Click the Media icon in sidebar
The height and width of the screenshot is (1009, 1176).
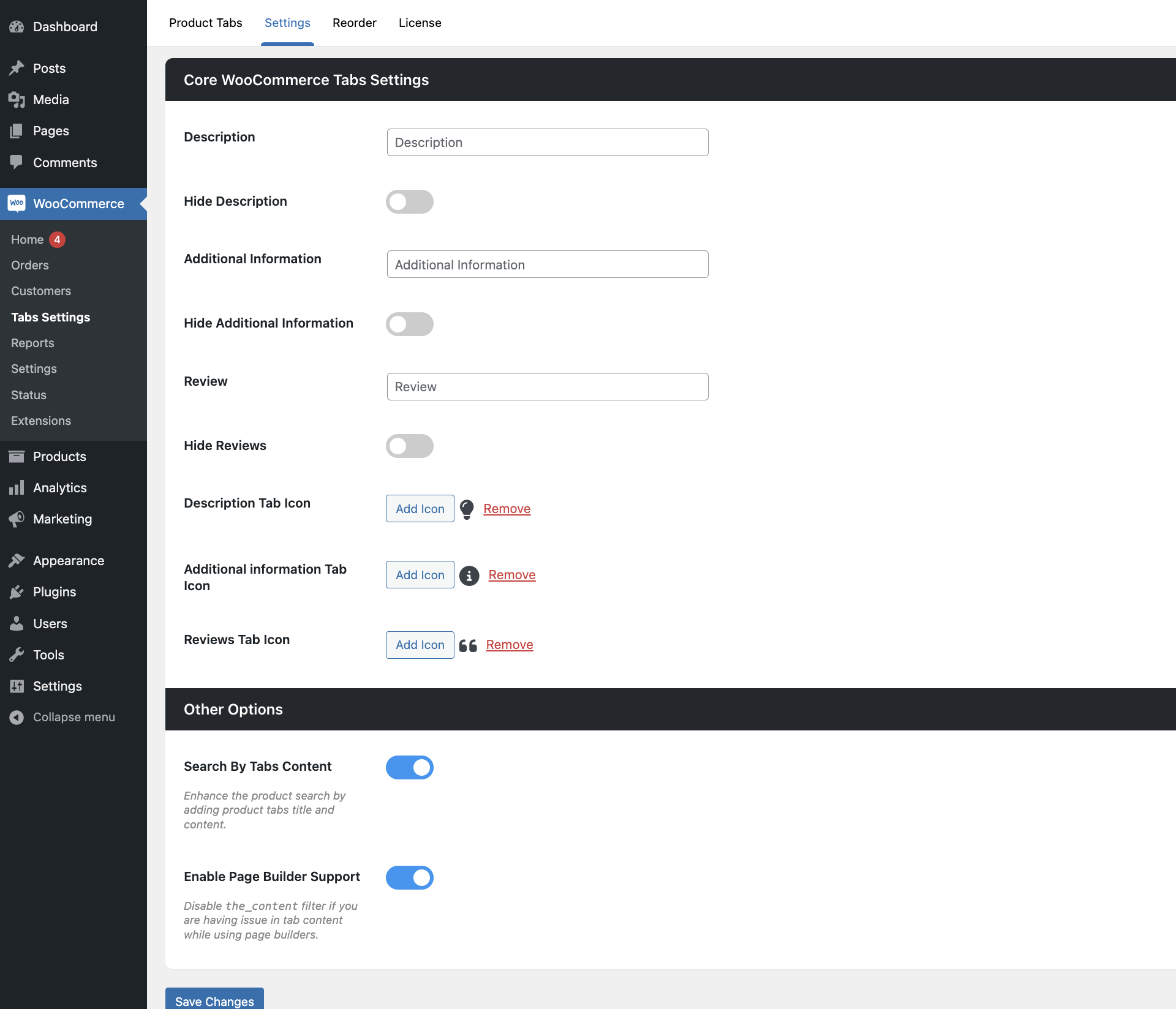[17, 99]
